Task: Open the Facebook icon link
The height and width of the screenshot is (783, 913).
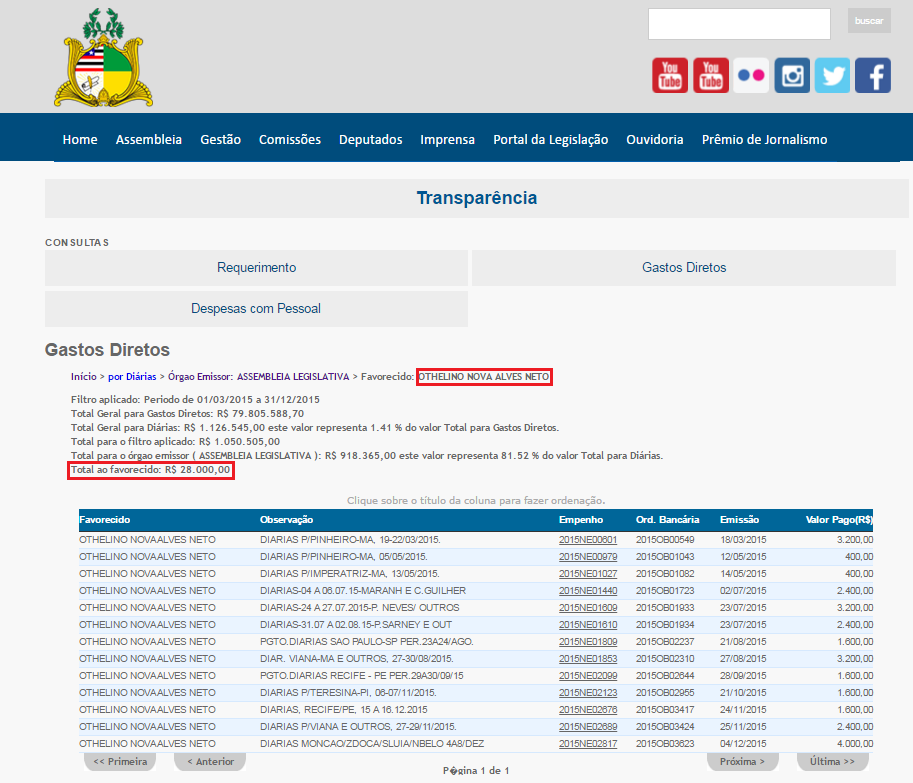Action: tap(873, 76)
